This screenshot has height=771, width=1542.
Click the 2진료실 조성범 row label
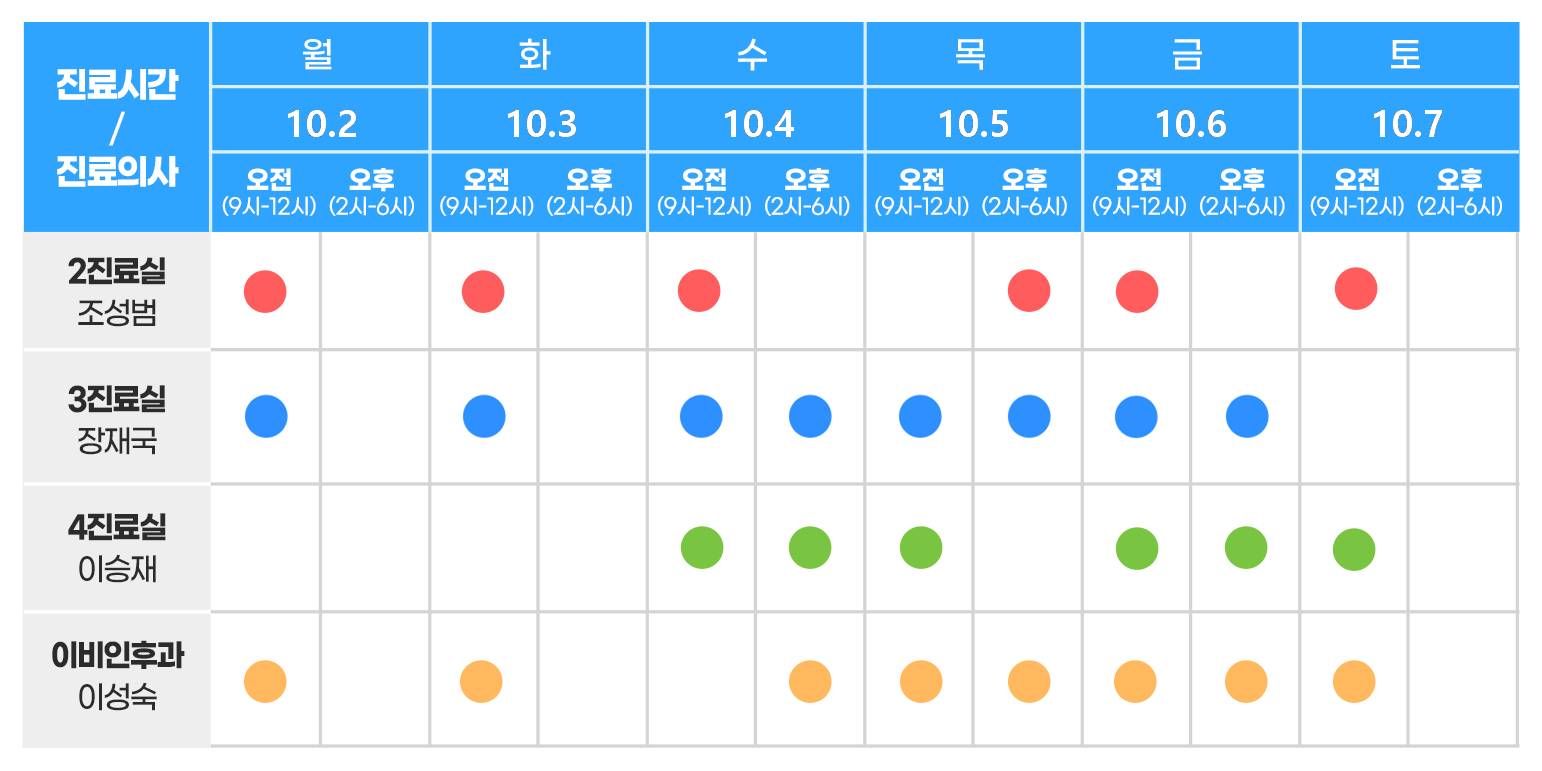pos(117,292)
